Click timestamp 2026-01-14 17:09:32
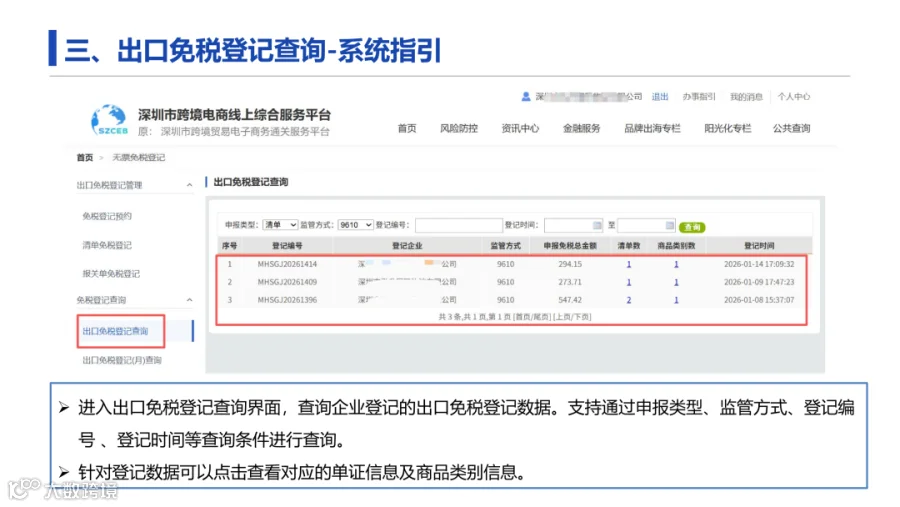Image resolution: width=900 pixels, height=507 pixels. click(x=759, y=264)
